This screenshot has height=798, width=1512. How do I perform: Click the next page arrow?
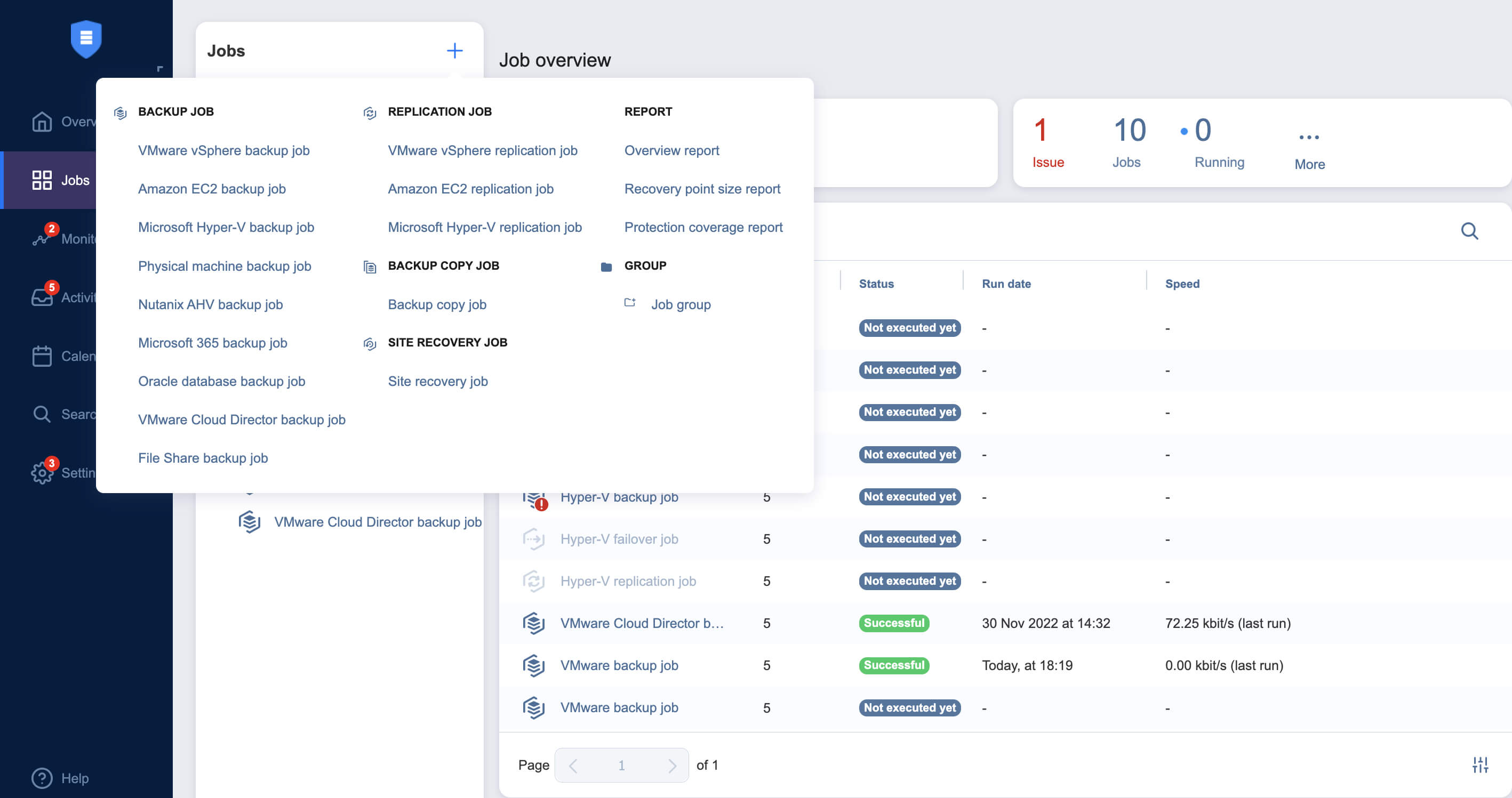click(x=673, y=764)
